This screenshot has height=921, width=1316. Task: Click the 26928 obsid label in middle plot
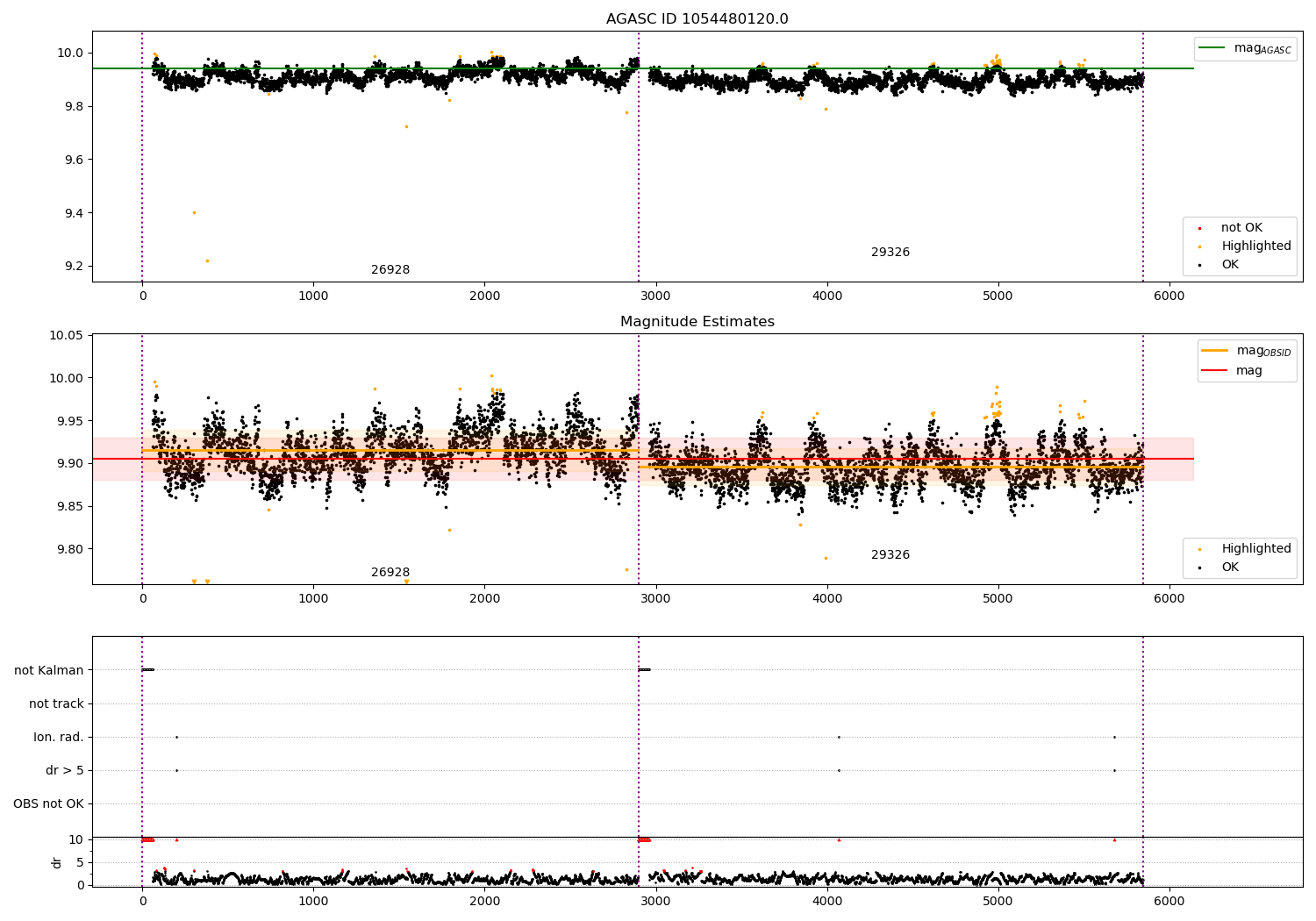[390, 573]
